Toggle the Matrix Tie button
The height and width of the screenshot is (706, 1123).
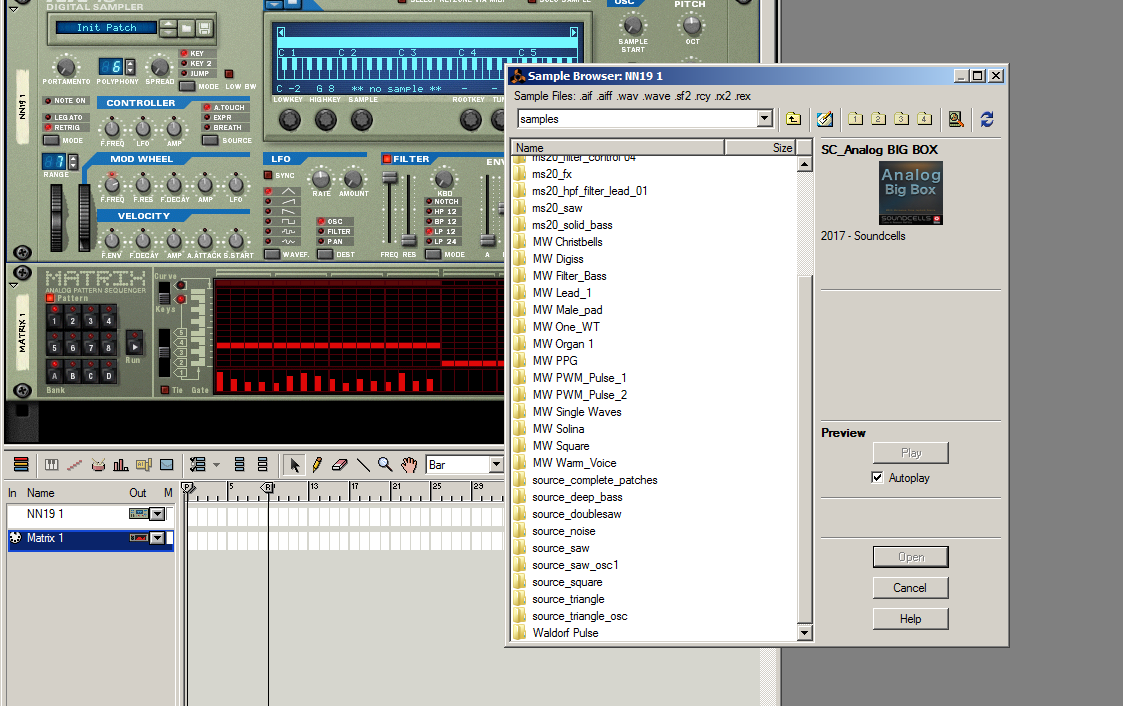pyautogui.click(x=165, y=390)
